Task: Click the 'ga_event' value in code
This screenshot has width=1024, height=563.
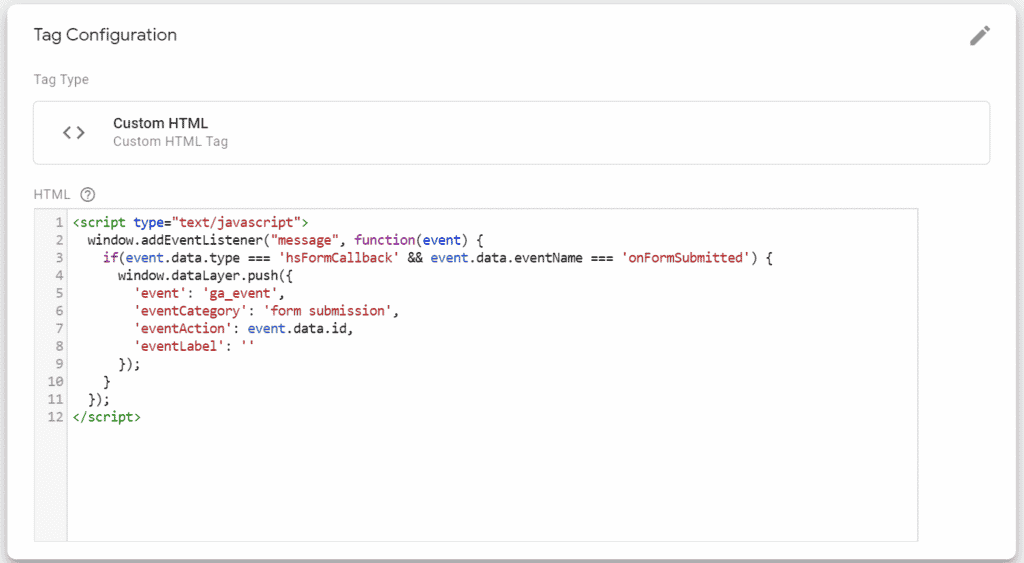Action: 240,293
